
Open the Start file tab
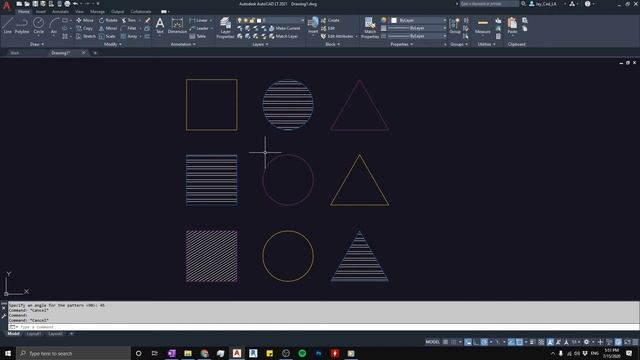point(15,53)
